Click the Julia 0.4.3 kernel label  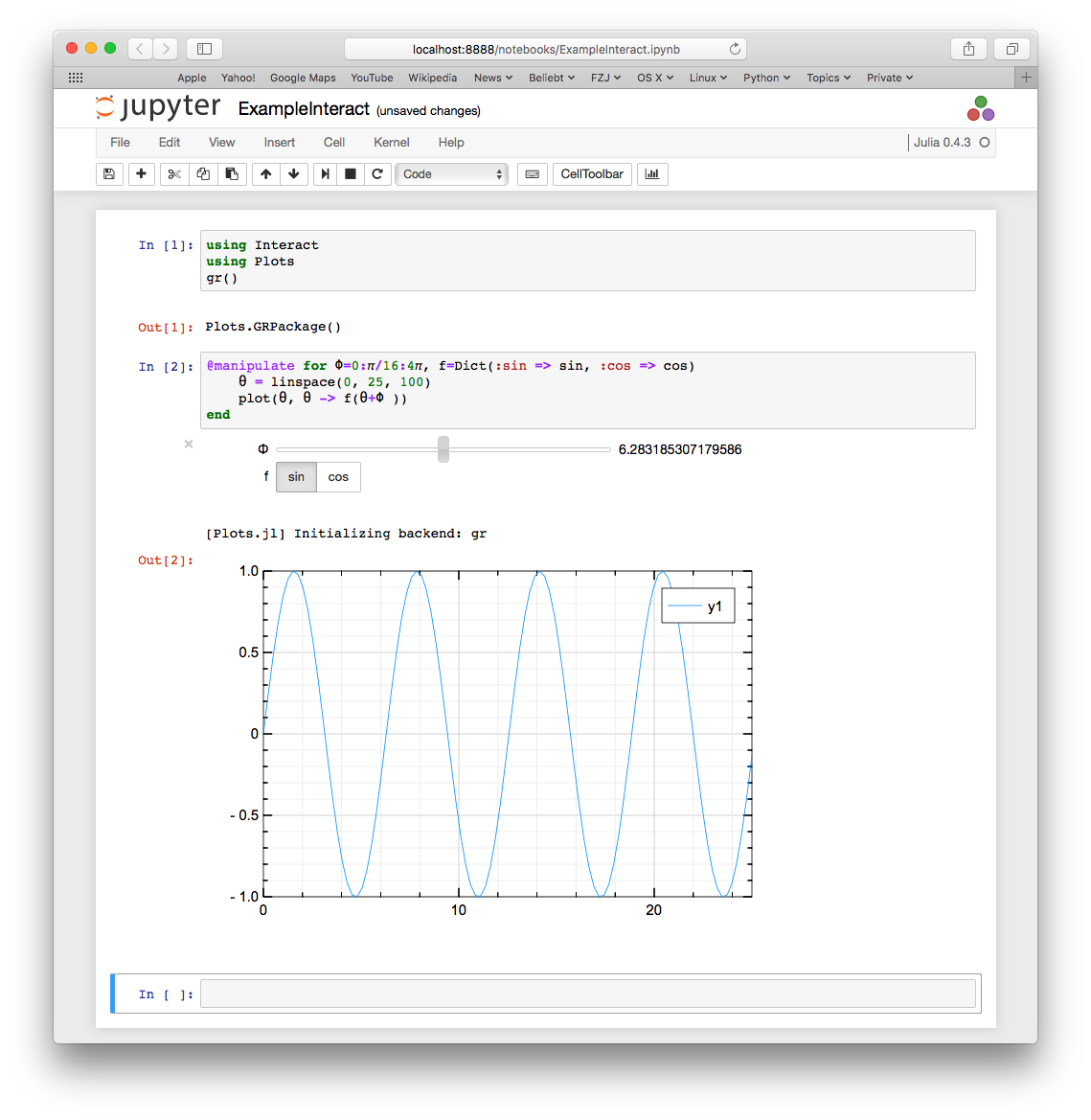click(x=942, y=142)
